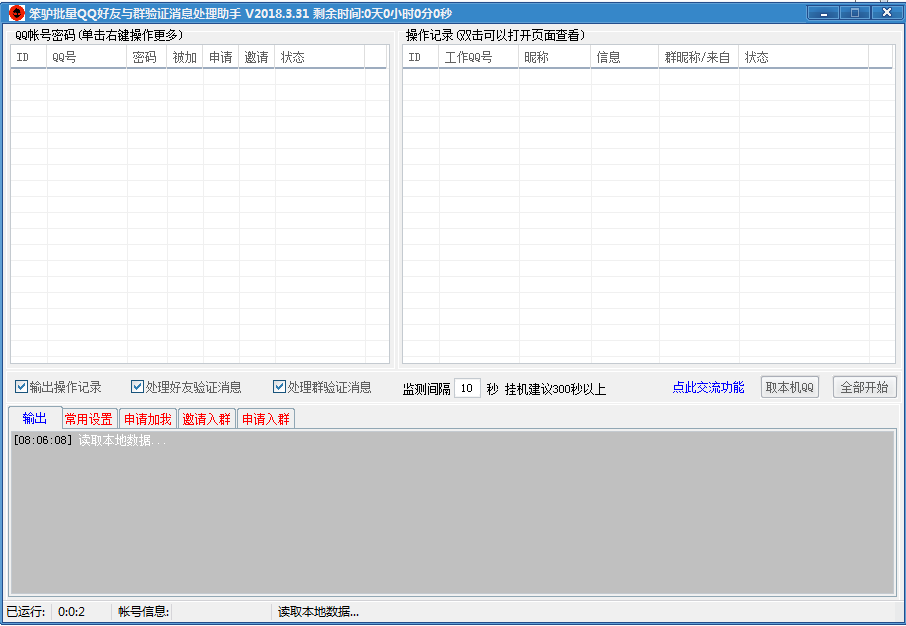Switch to the 输出 tab

pyautogui.click(x=35, y=418)
